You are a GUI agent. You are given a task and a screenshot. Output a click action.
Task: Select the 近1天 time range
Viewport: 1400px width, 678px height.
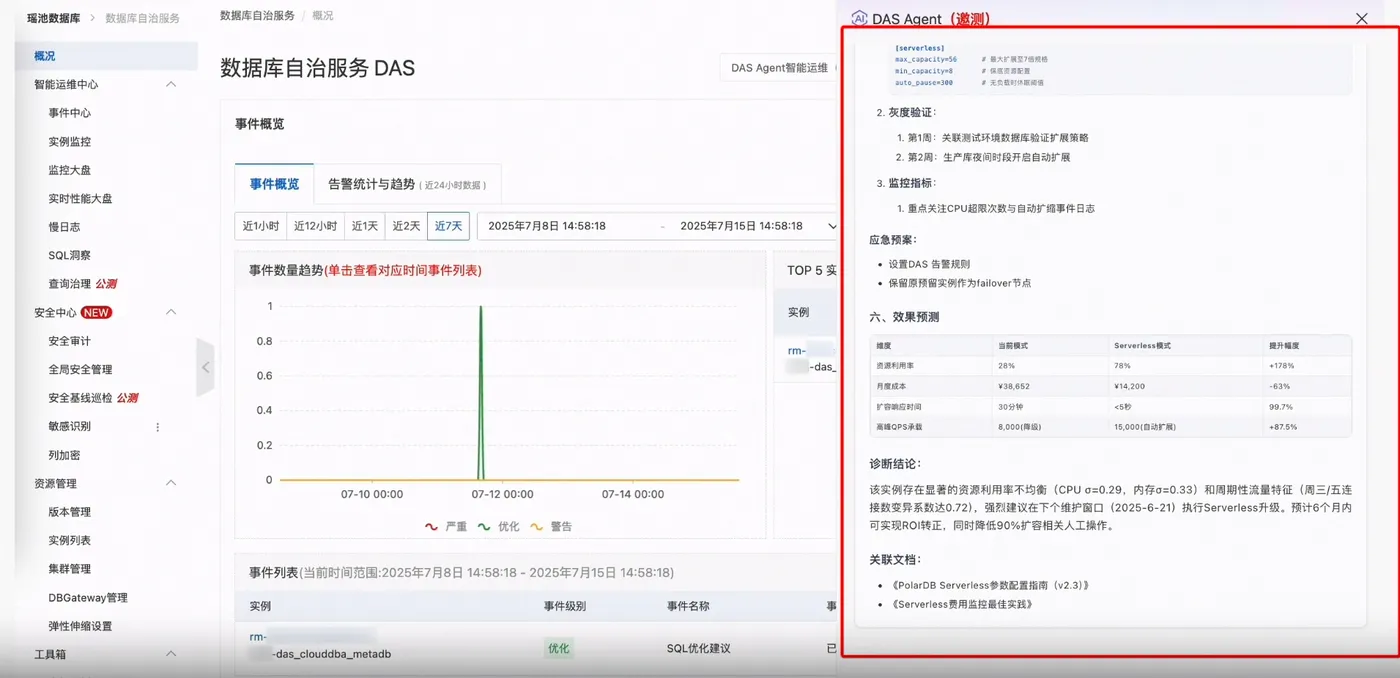[365, 226]
